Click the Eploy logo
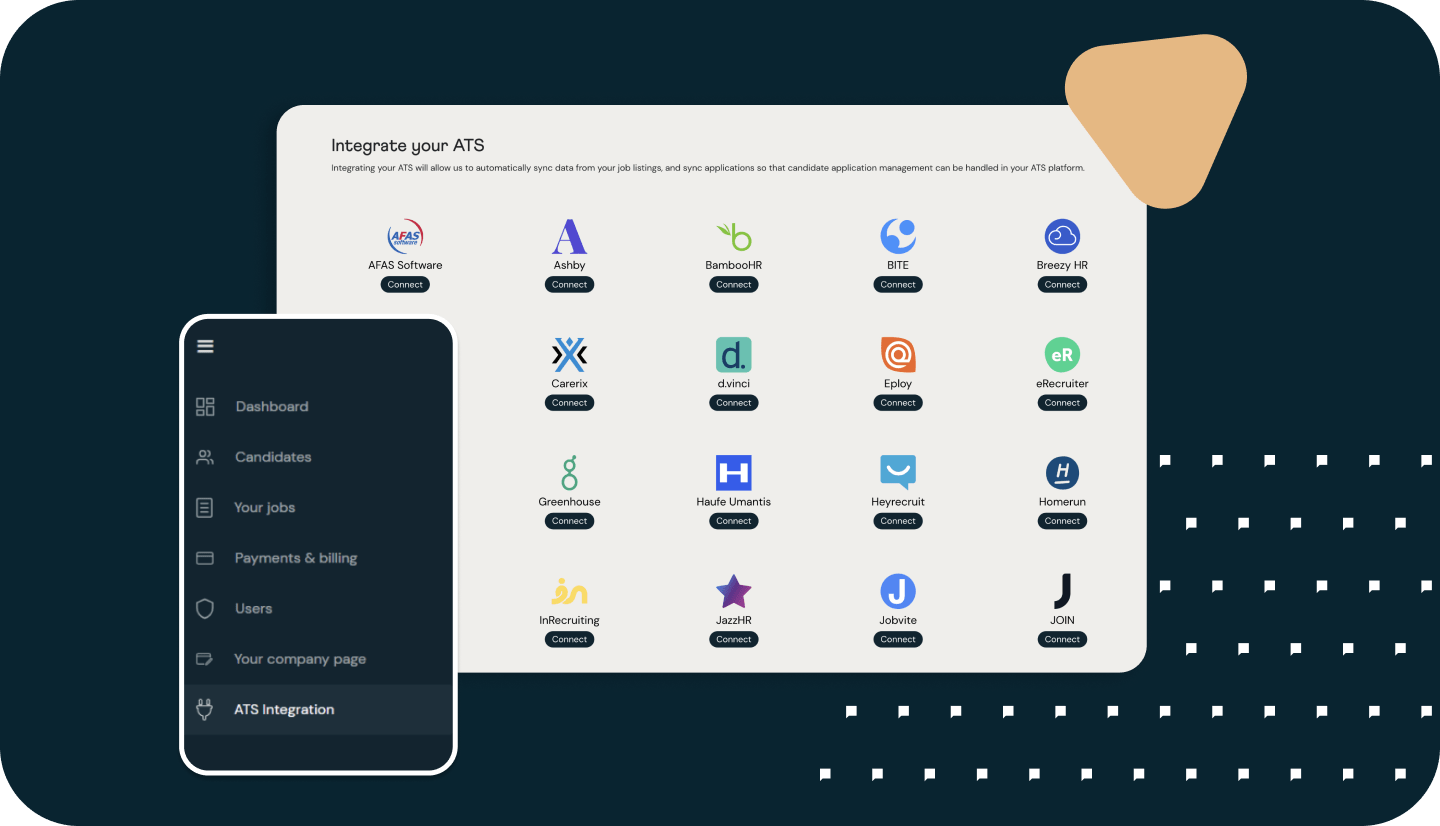 898,355
